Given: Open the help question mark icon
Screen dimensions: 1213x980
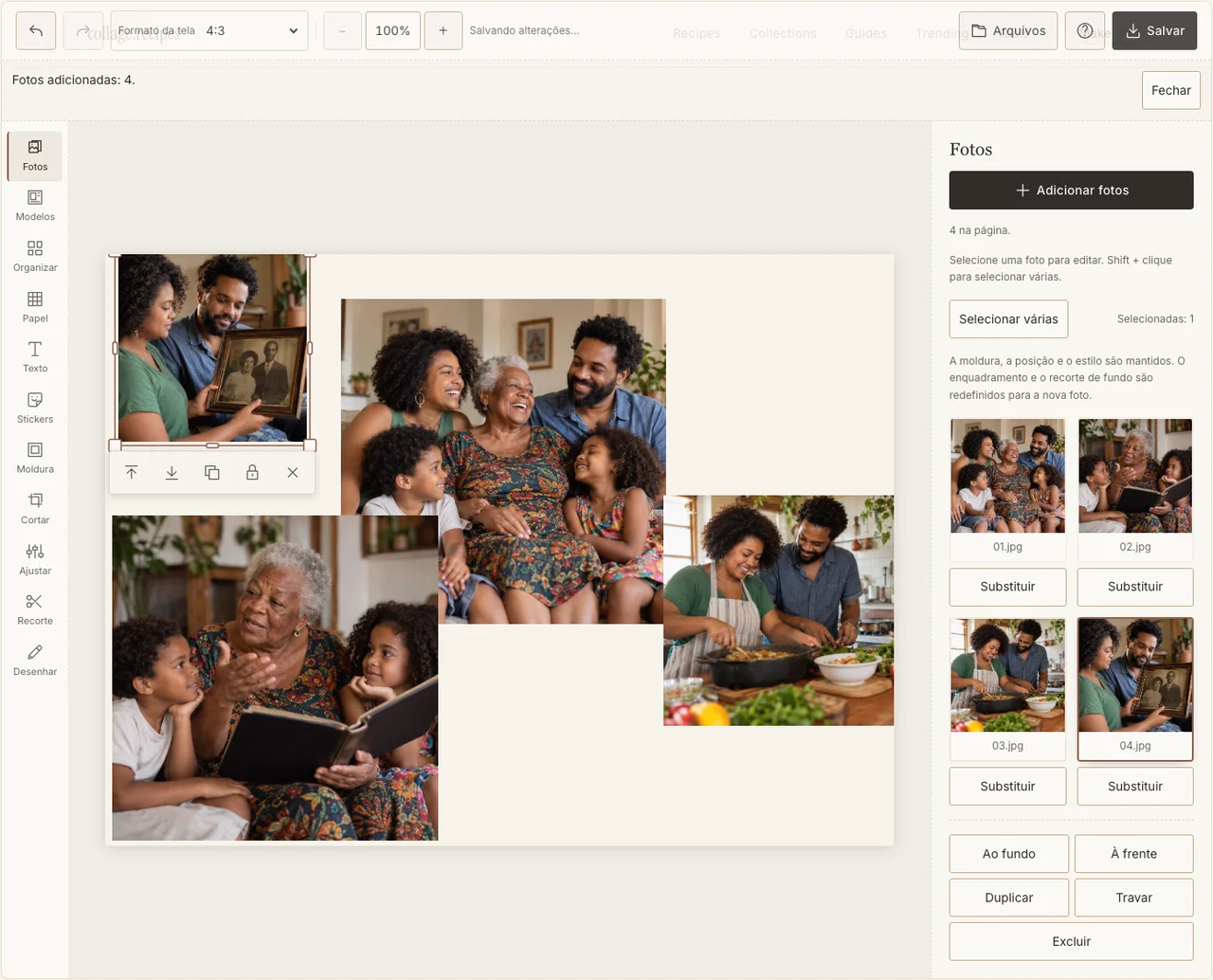Looking at the screenshot, I should 1085,30.
